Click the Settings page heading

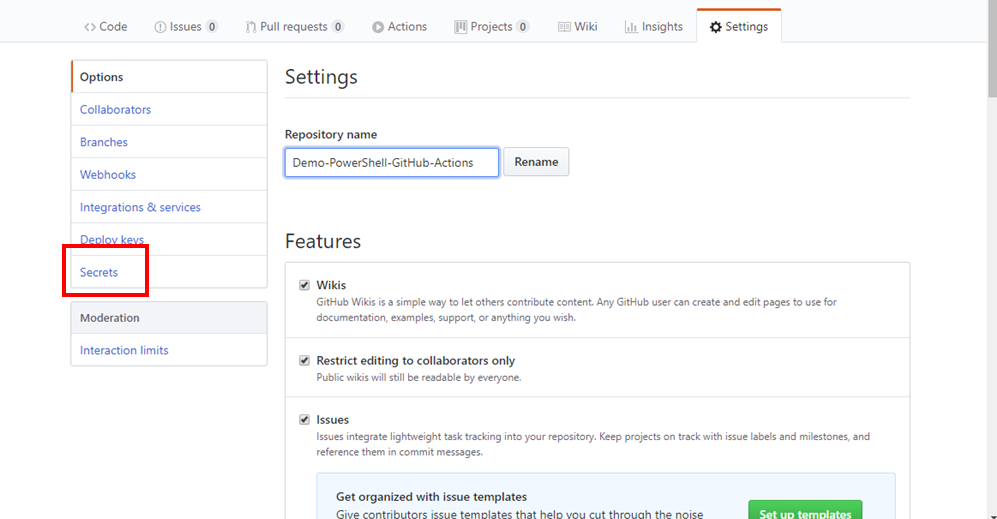click(321, 77)
